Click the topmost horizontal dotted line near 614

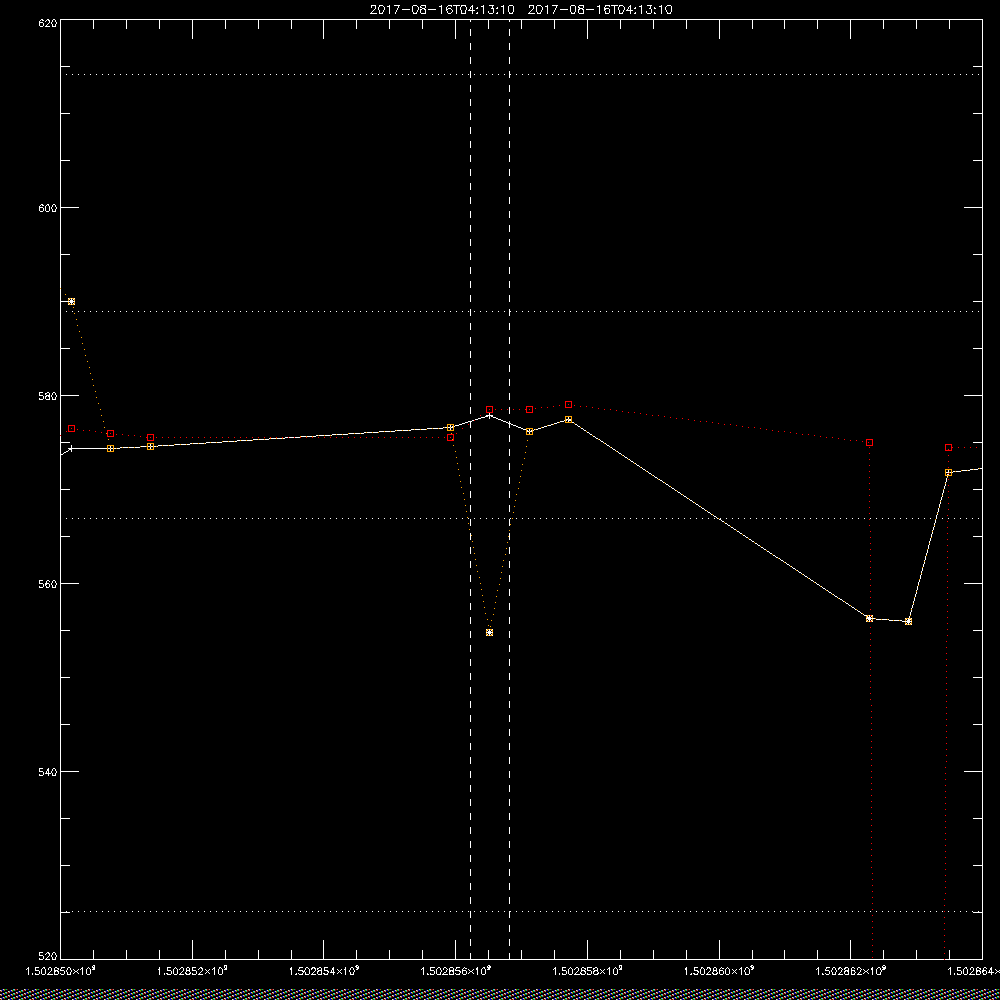[x=521, y=75]
